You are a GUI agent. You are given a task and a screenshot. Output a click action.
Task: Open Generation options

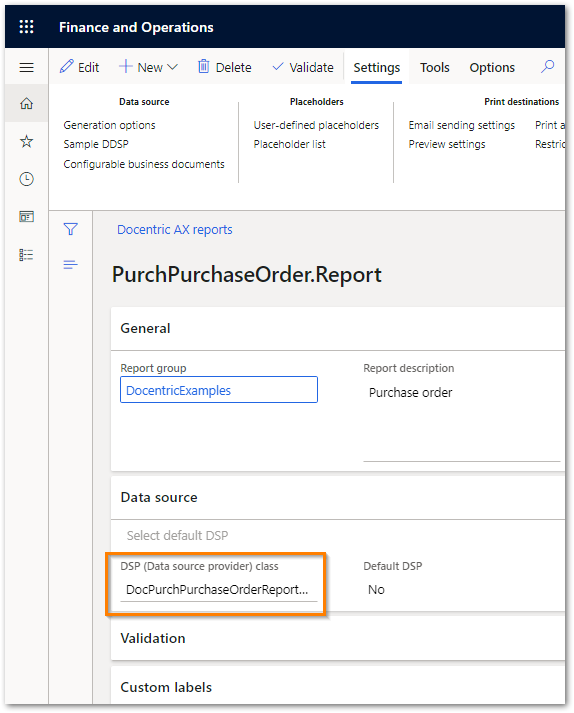click(x=109, y=125)
